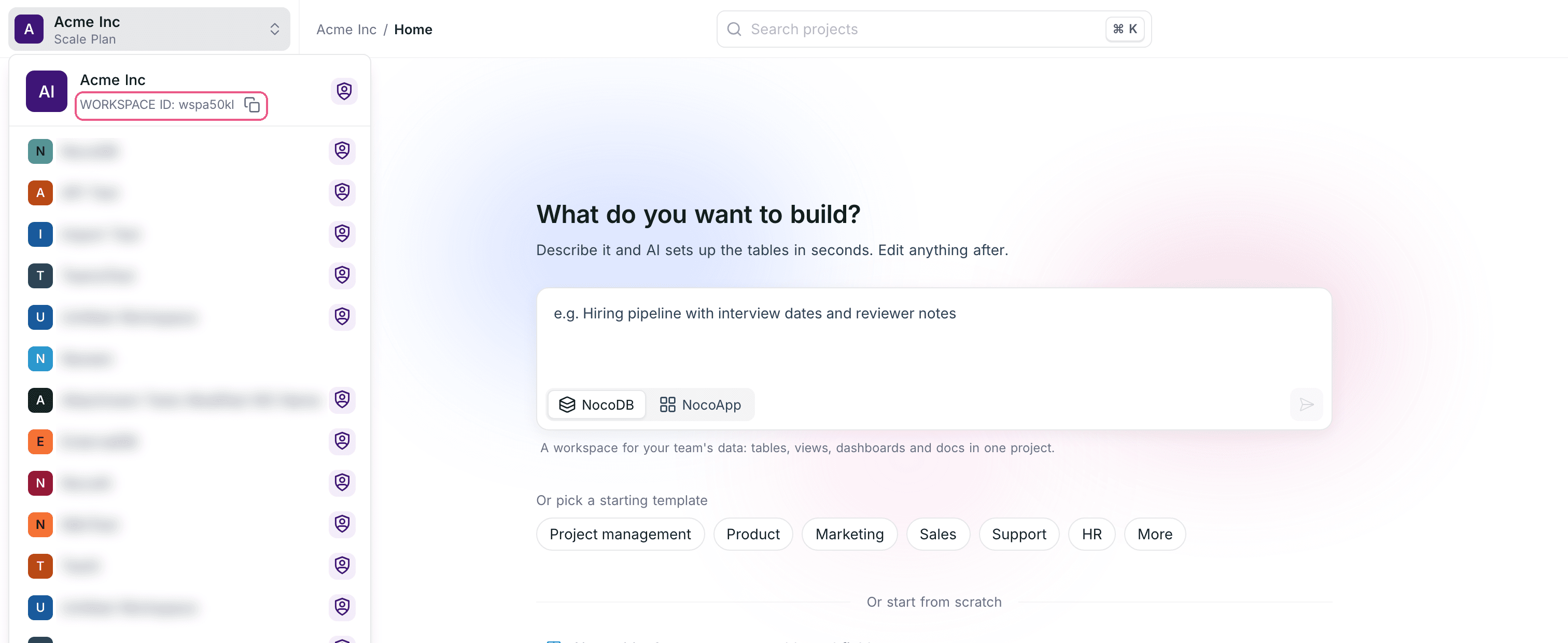Choose the Sales template chip
The image size is (1568, 643).
click(x=937, y=534)
